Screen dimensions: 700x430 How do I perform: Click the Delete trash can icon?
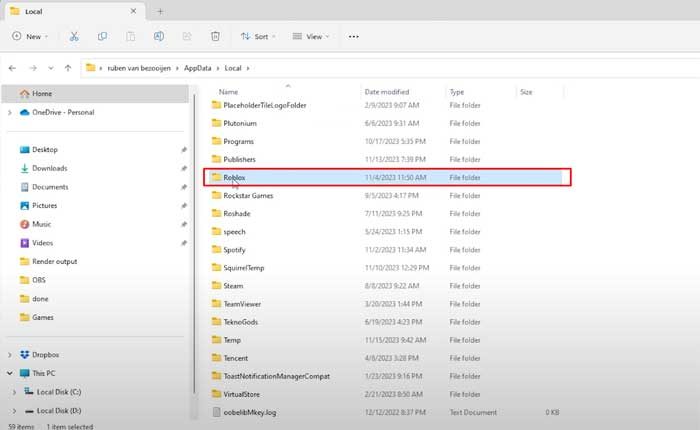[x=215, y=36]
